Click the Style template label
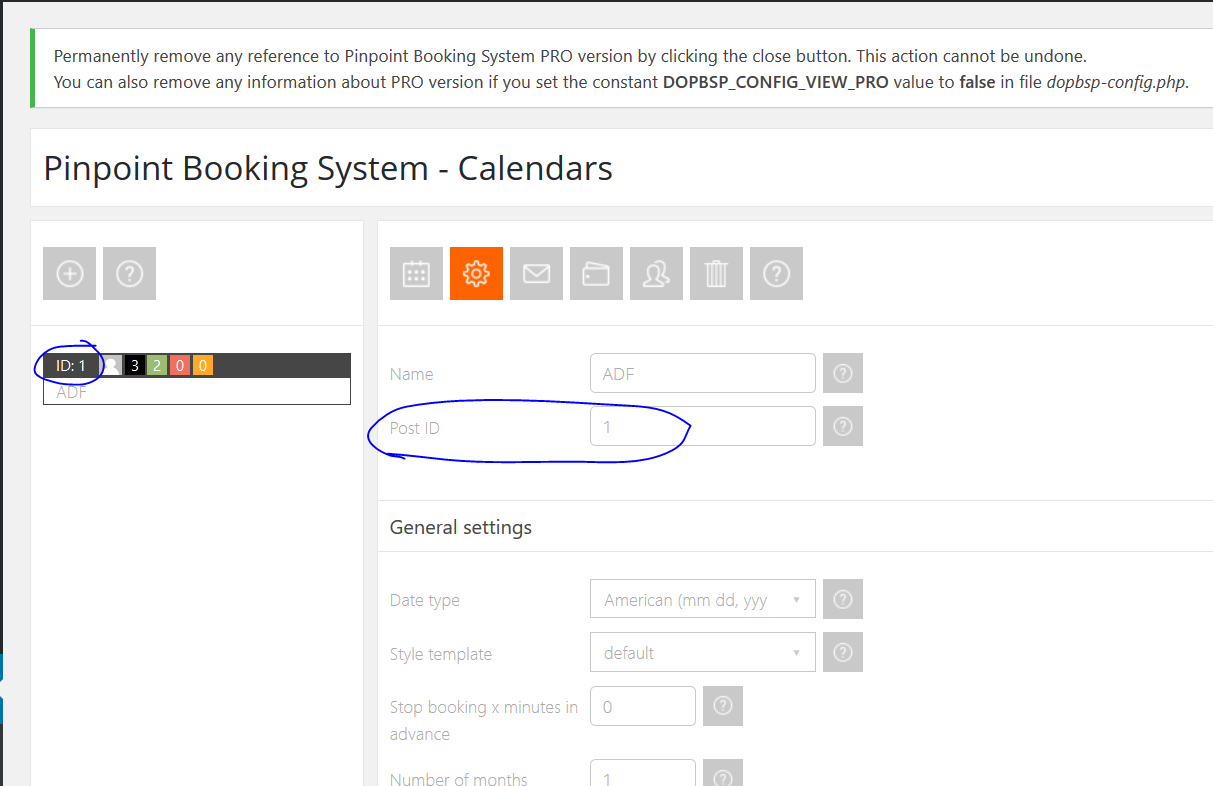This screenshot has width=1213, height=786. pyautogui.click(x=441, y=654)
